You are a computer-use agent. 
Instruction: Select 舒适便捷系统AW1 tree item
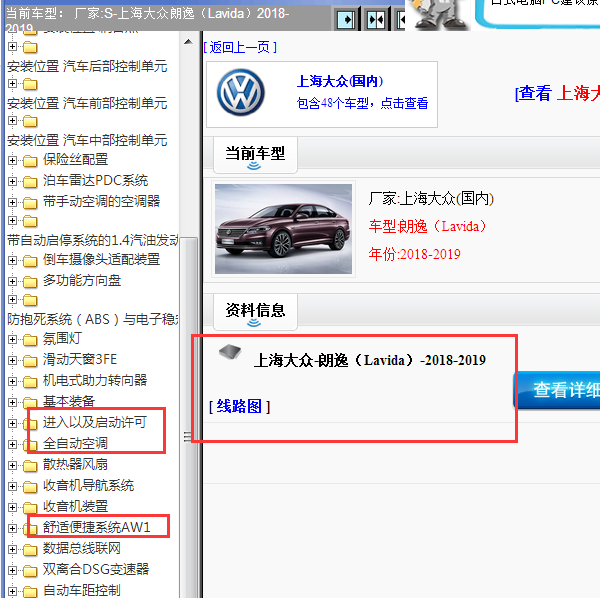pos(96,527)
